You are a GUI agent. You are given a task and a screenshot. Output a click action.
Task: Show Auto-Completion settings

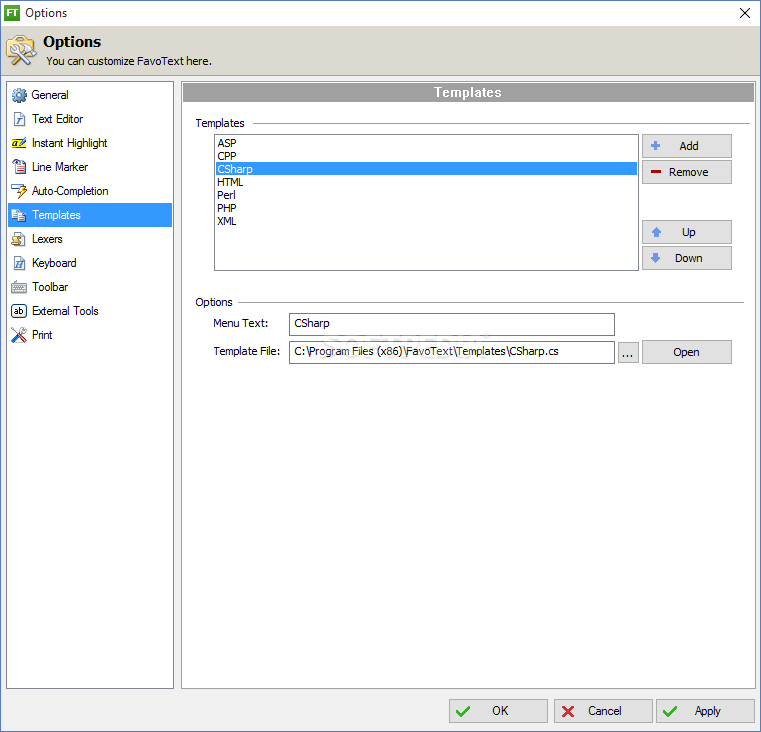(90, 191)
